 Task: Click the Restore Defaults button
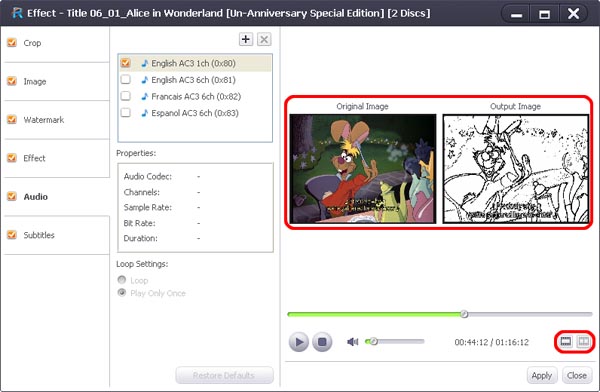coord(224,375)
